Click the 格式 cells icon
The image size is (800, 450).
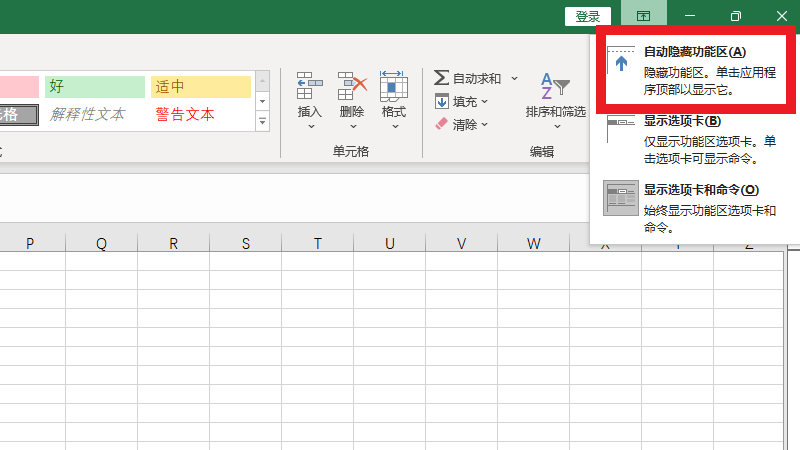393,85
